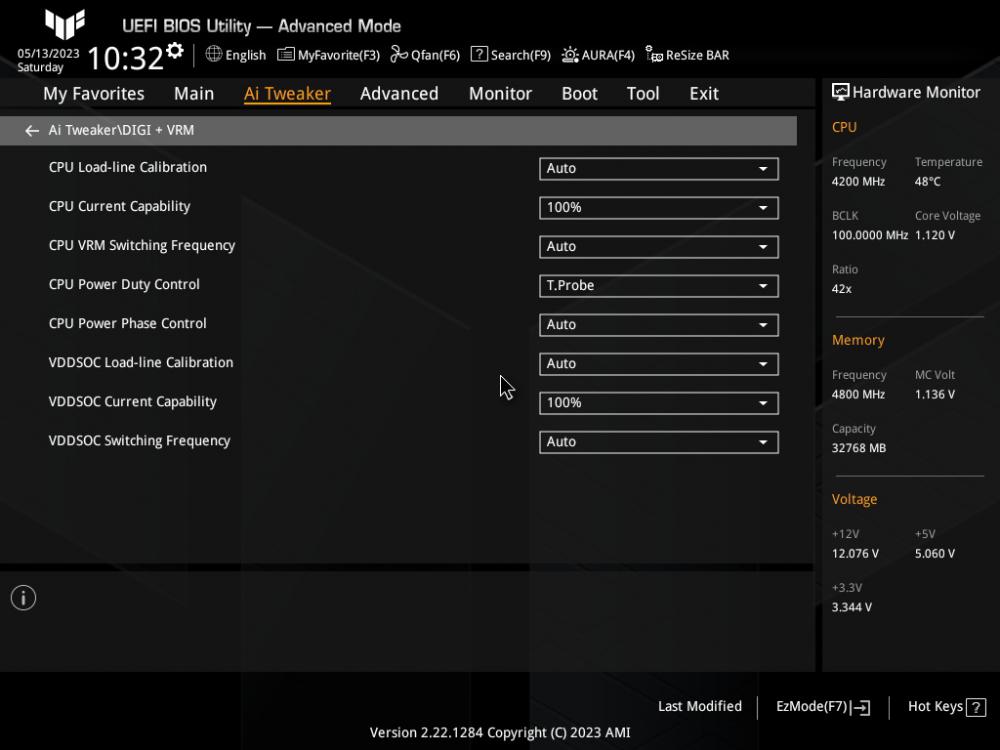The height and width of the screenshot is (750, 1000).
Task: Open VDDSOC Switching Frequency dropdown
Action: (659, 442)
